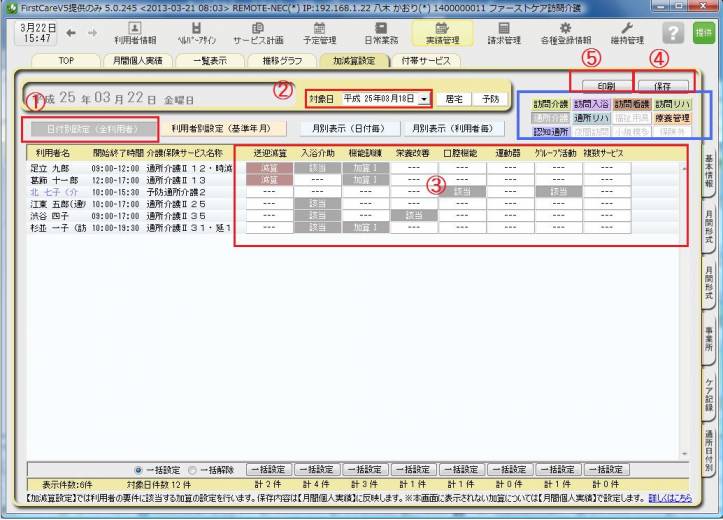Image resolution: width=723 pixels, height=520 pixels.
Task: Toggle the 居宅 filter button
Action: [x=455, y=100]
